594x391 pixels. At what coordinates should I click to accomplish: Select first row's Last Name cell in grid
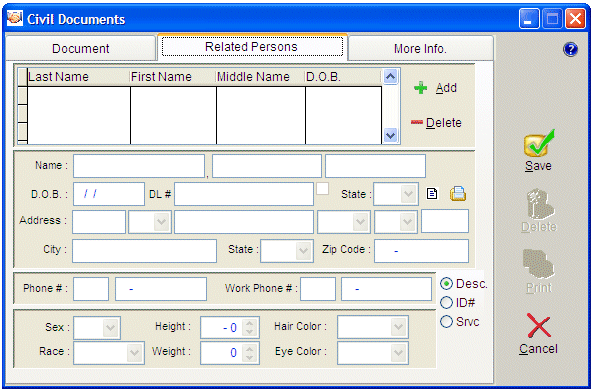point(79,95)
